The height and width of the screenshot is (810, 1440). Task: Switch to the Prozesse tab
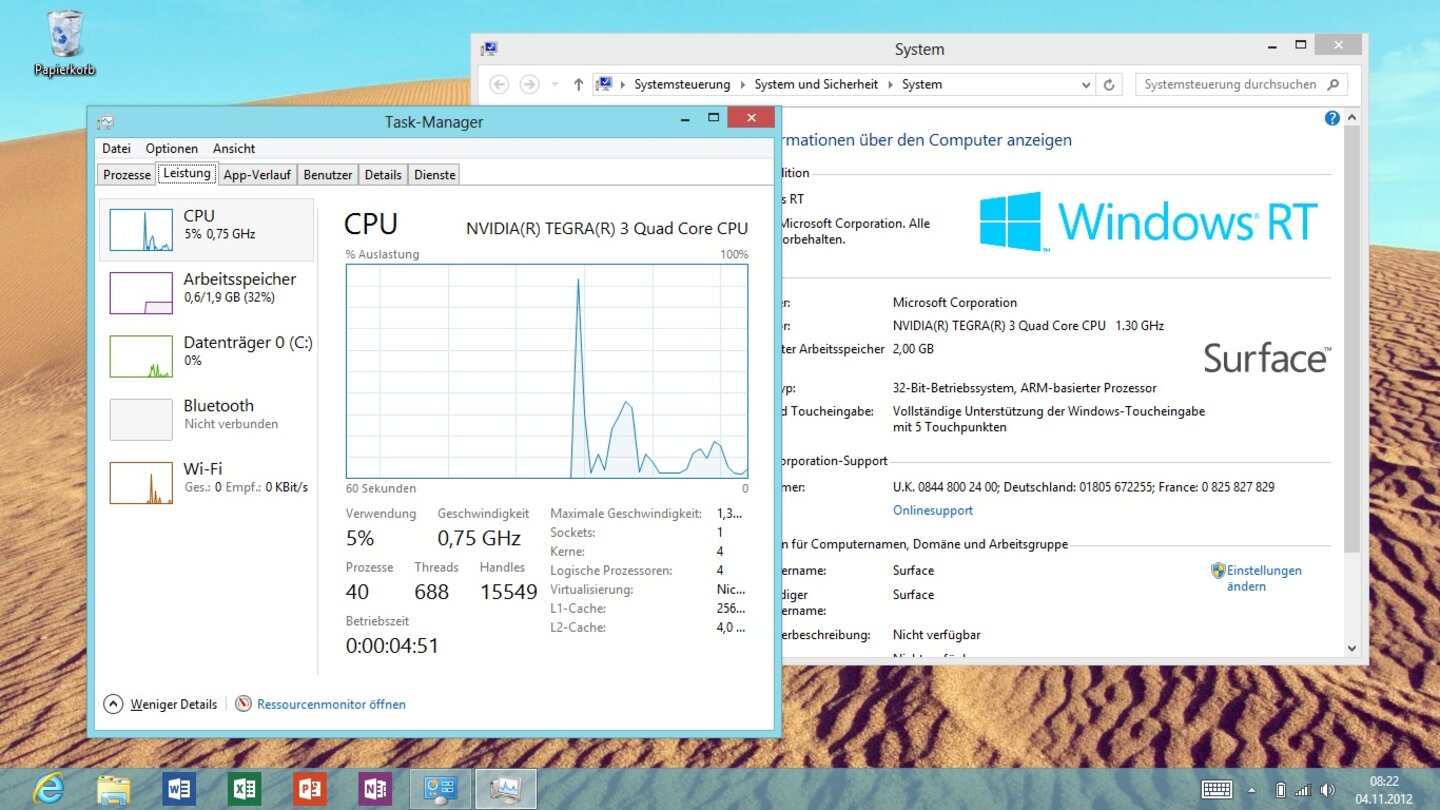point(127,175)
